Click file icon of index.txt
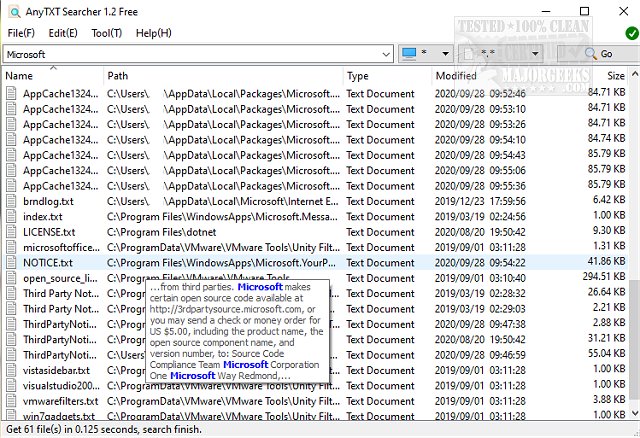Viewport: 640px width, 438px height. pyautogui.click(x=11, y=217)
